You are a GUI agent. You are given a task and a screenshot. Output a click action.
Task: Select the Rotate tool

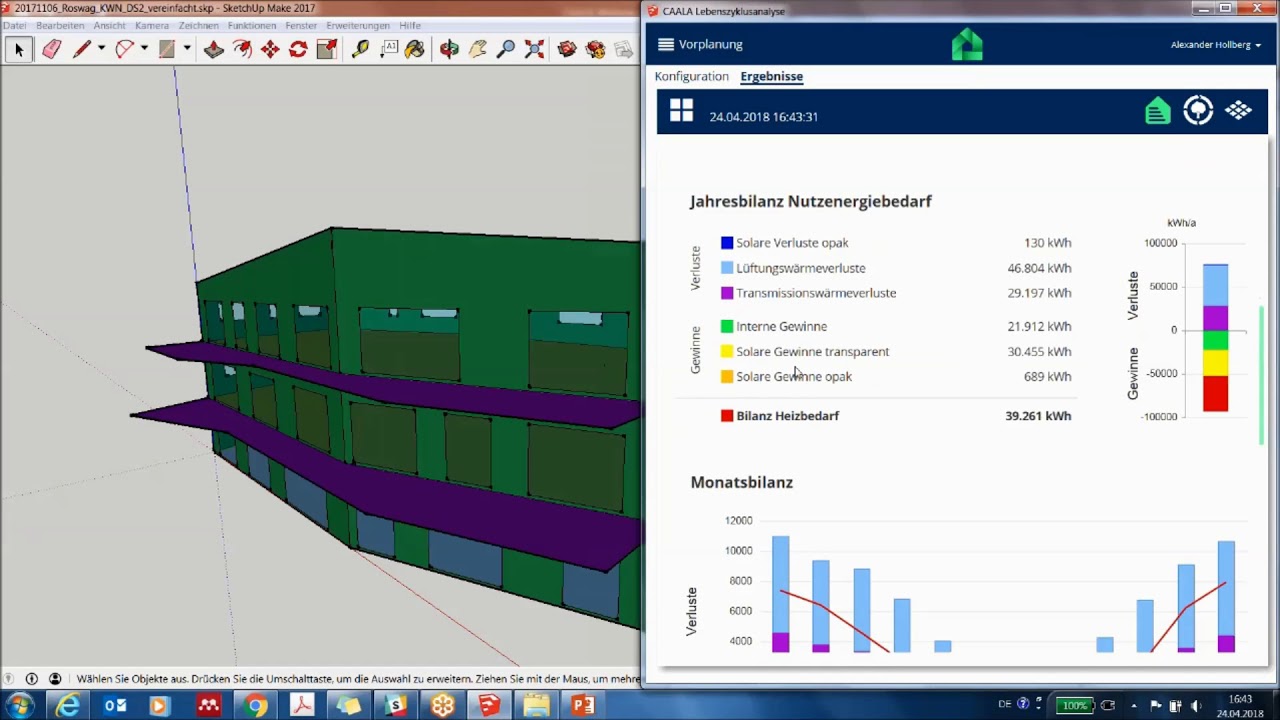[x=298, y=49]
